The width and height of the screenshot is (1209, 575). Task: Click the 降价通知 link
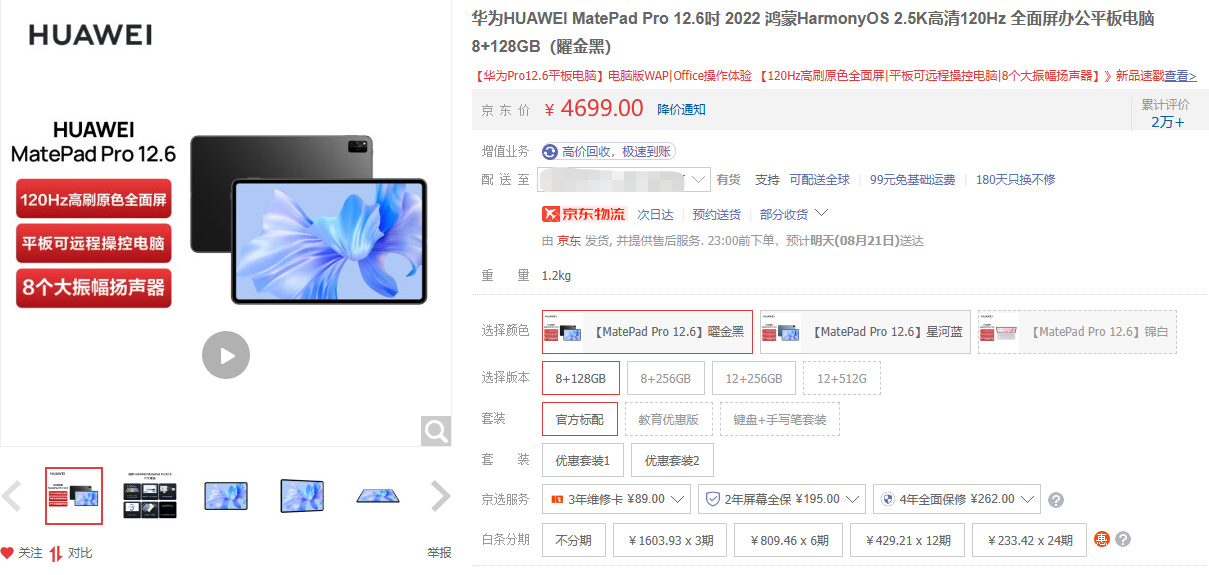(681, 109)
